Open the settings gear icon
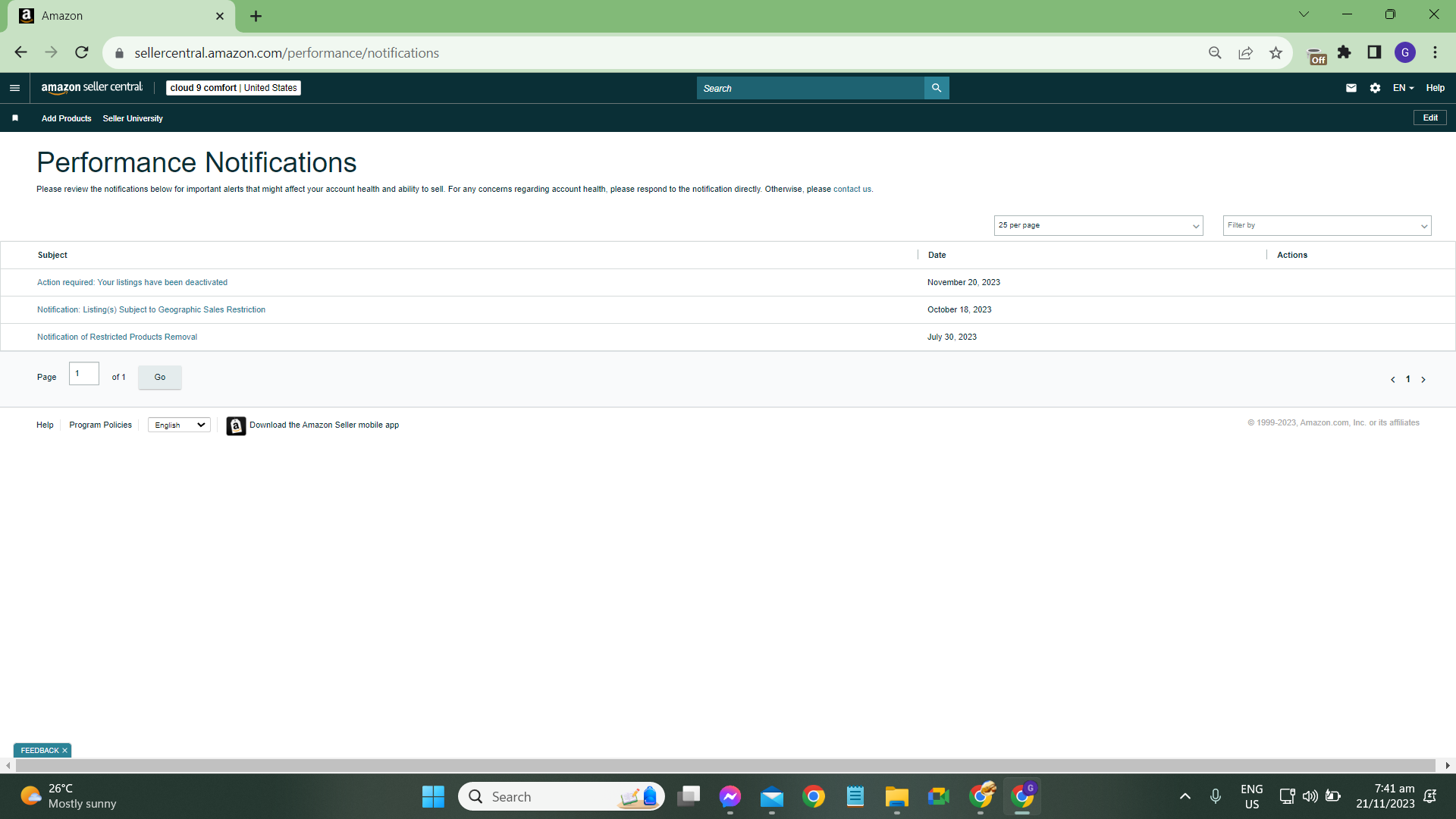 1376,88
